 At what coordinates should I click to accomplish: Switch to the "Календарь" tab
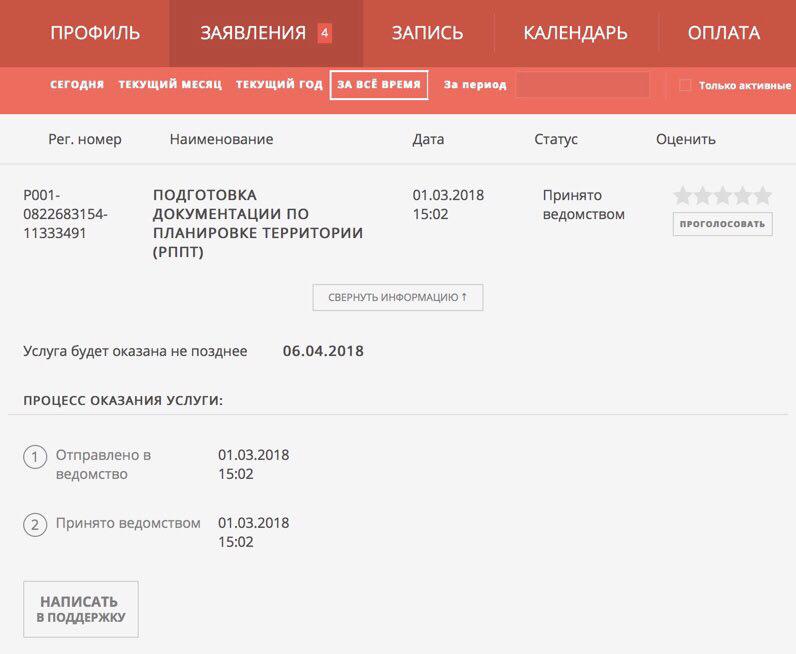point(575,33)
